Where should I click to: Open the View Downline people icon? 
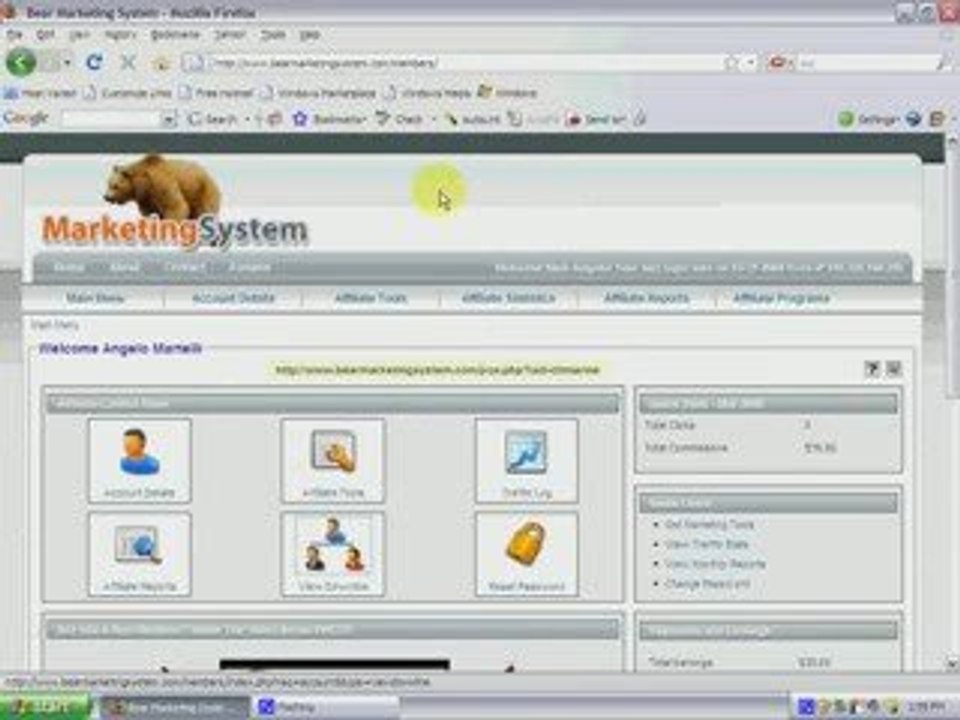333,554
